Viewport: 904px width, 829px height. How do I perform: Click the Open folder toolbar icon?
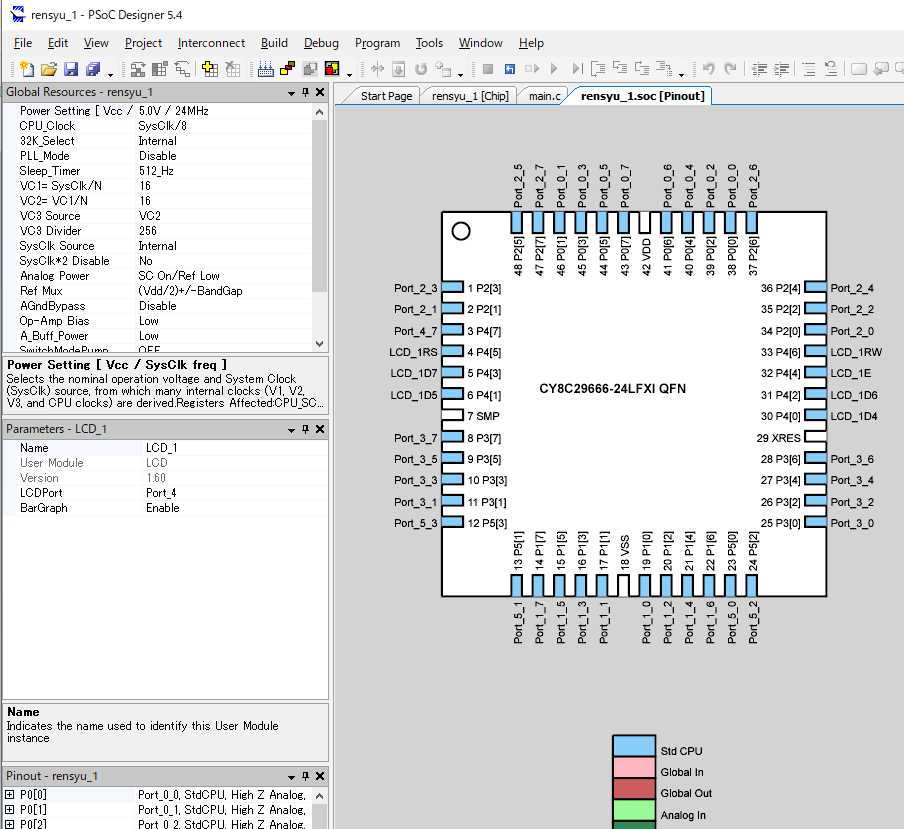(x=49, y=69)
